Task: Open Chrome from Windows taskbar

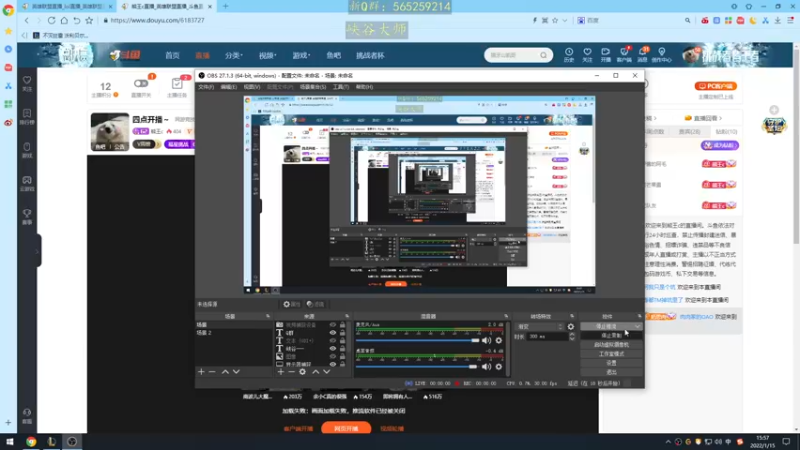Action: click(x=31, y=442)
